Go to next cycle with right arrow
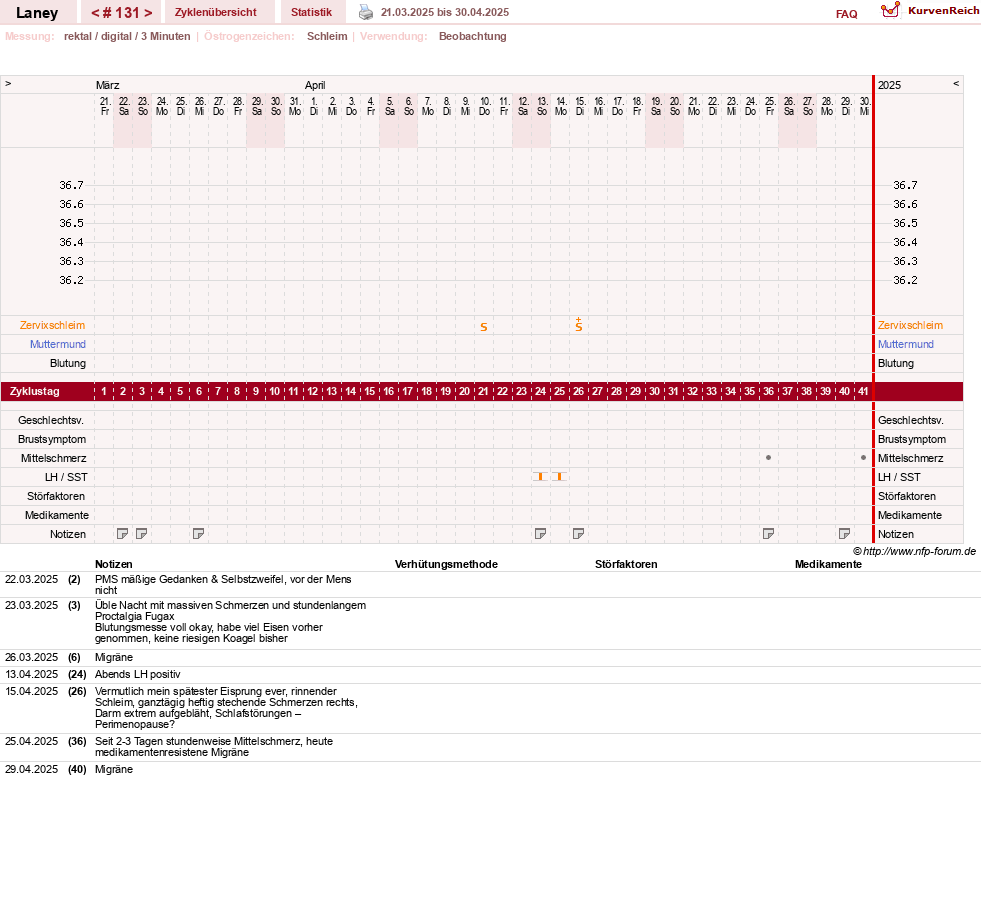Screen dimensions: 981x897 pos(148,13)
